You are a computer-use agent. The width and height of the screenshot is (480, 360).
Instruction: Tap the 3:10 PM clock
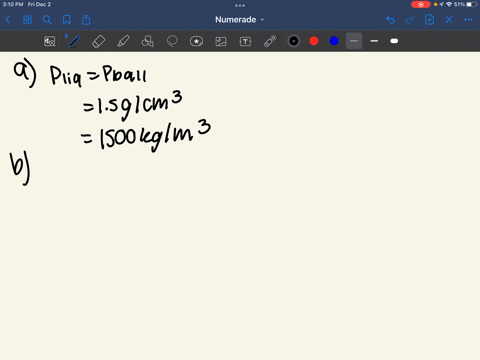[13, 4]
